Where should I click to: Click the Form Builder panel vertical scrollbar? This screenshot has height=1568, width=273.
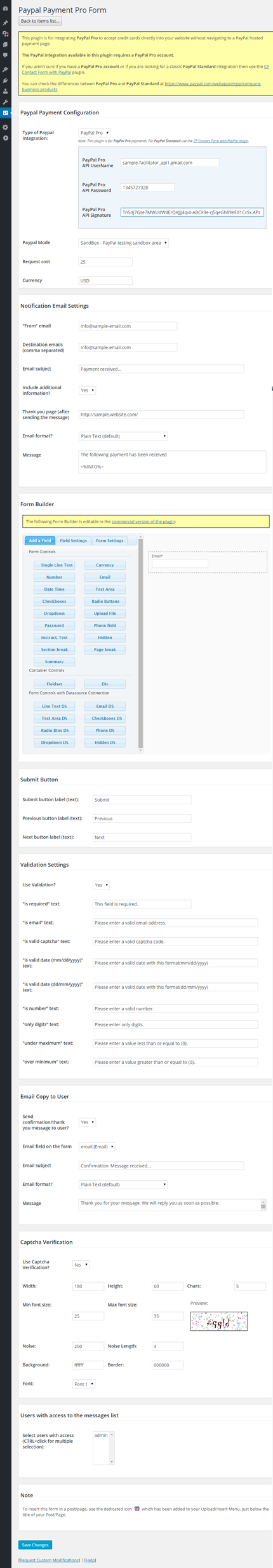point(140,643)
